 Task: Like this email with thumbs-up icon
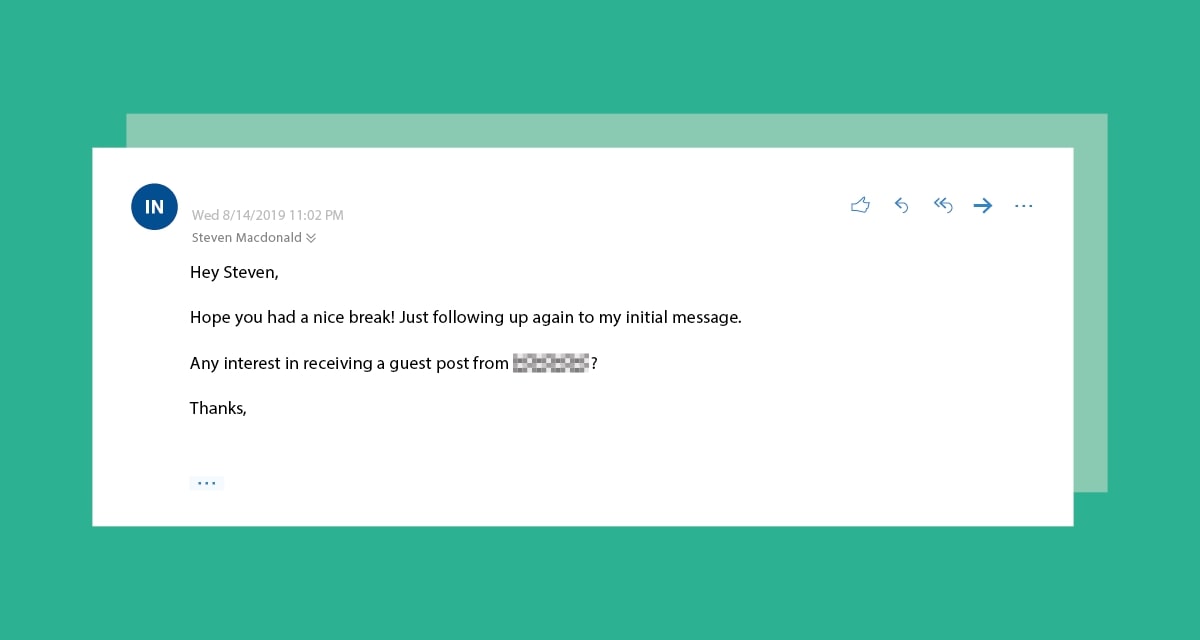coord(860,205)
